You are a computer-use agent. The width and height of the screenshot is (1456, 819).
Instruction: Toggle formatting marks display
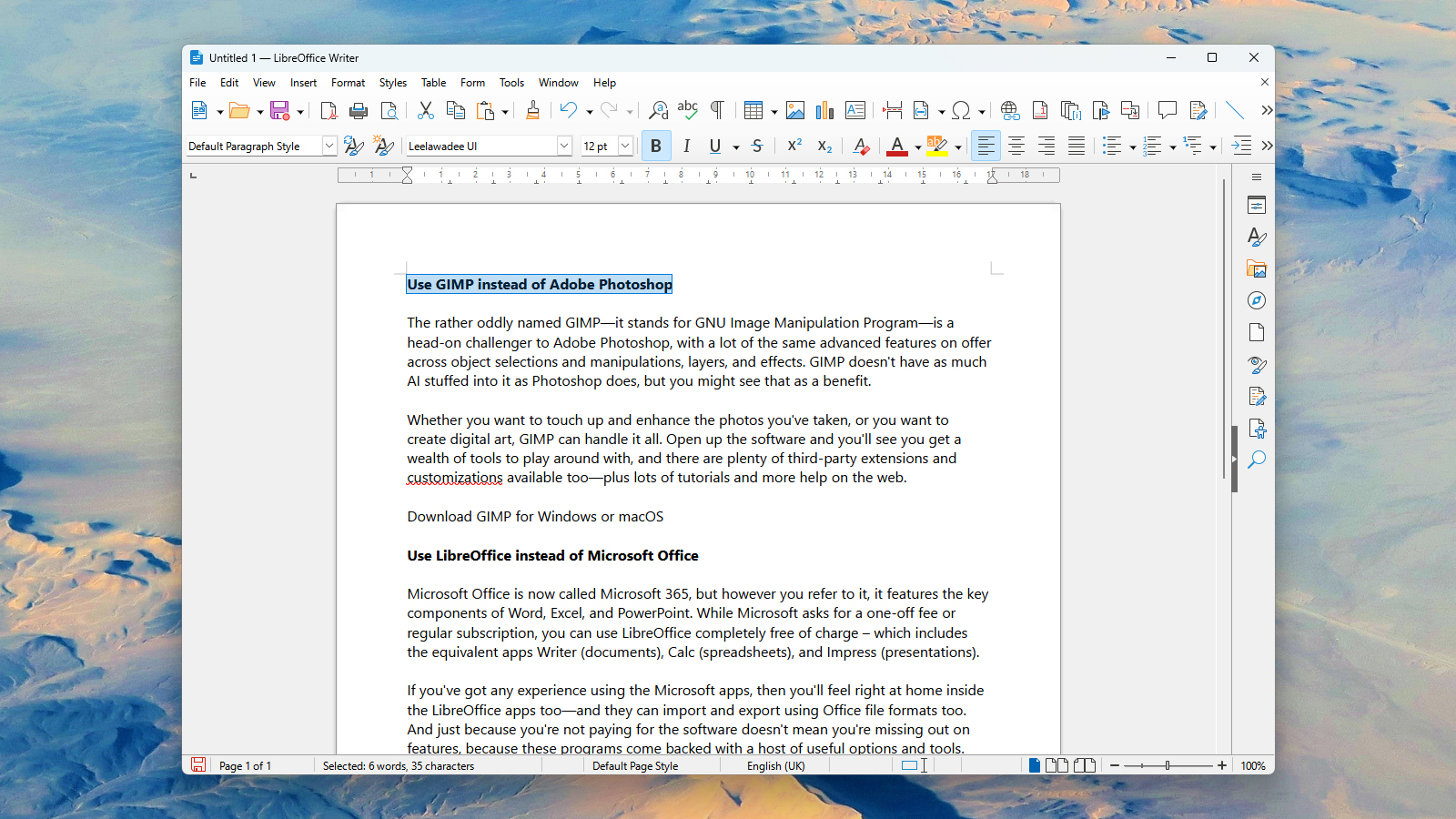click(x=716, y=110)
